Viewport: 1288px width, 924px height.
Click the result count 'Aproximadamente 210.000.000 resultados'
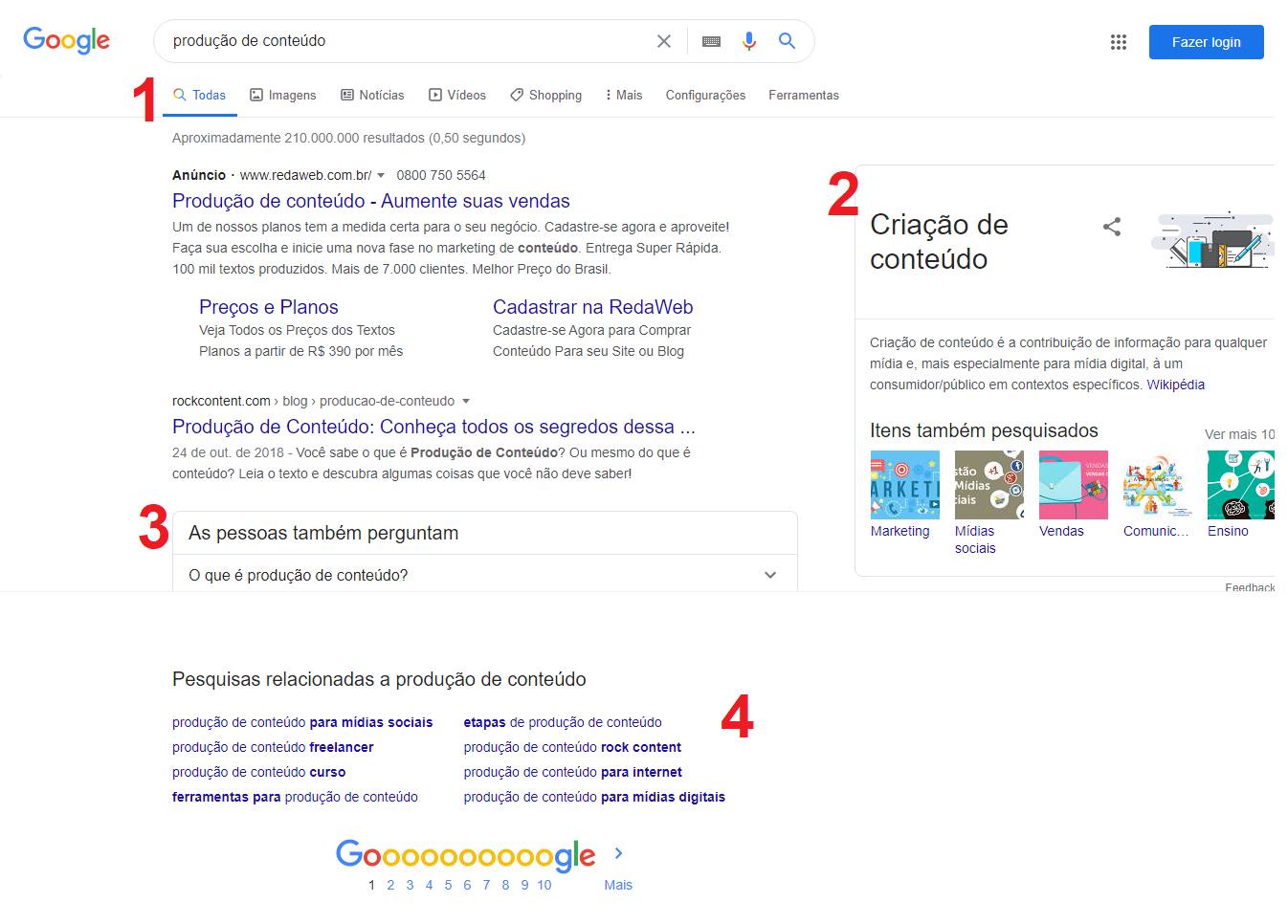click(299, 138)
